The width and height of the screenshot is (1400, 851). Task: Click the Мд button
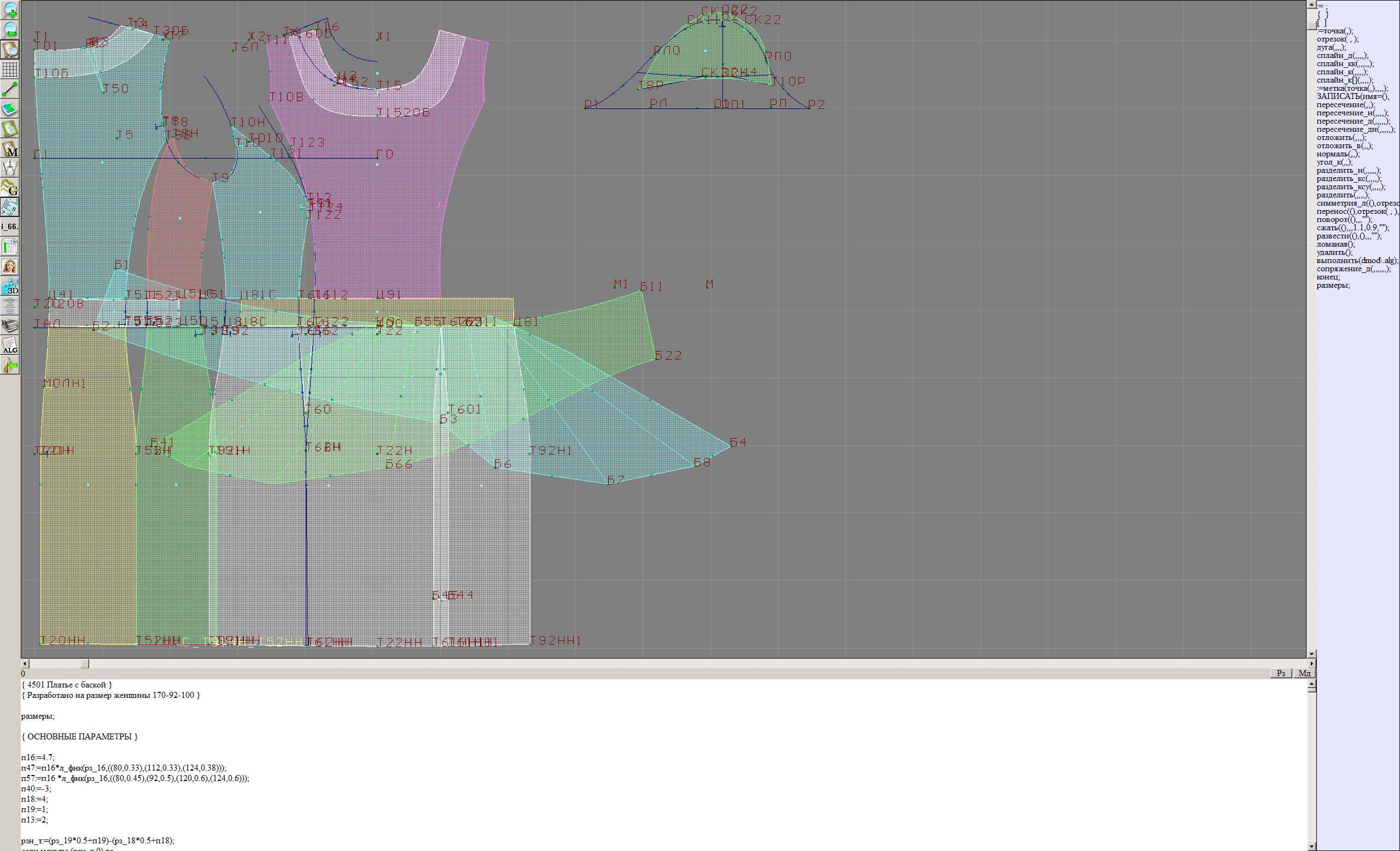[1304, 673]
